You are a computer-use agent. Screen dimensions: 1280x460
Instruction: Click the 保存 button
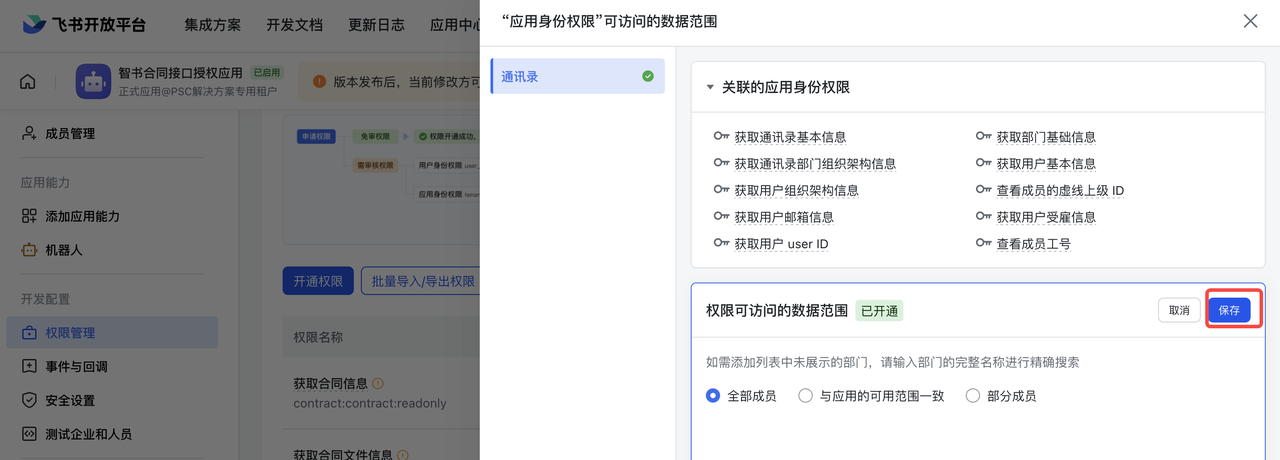(x=1229, y=310)
